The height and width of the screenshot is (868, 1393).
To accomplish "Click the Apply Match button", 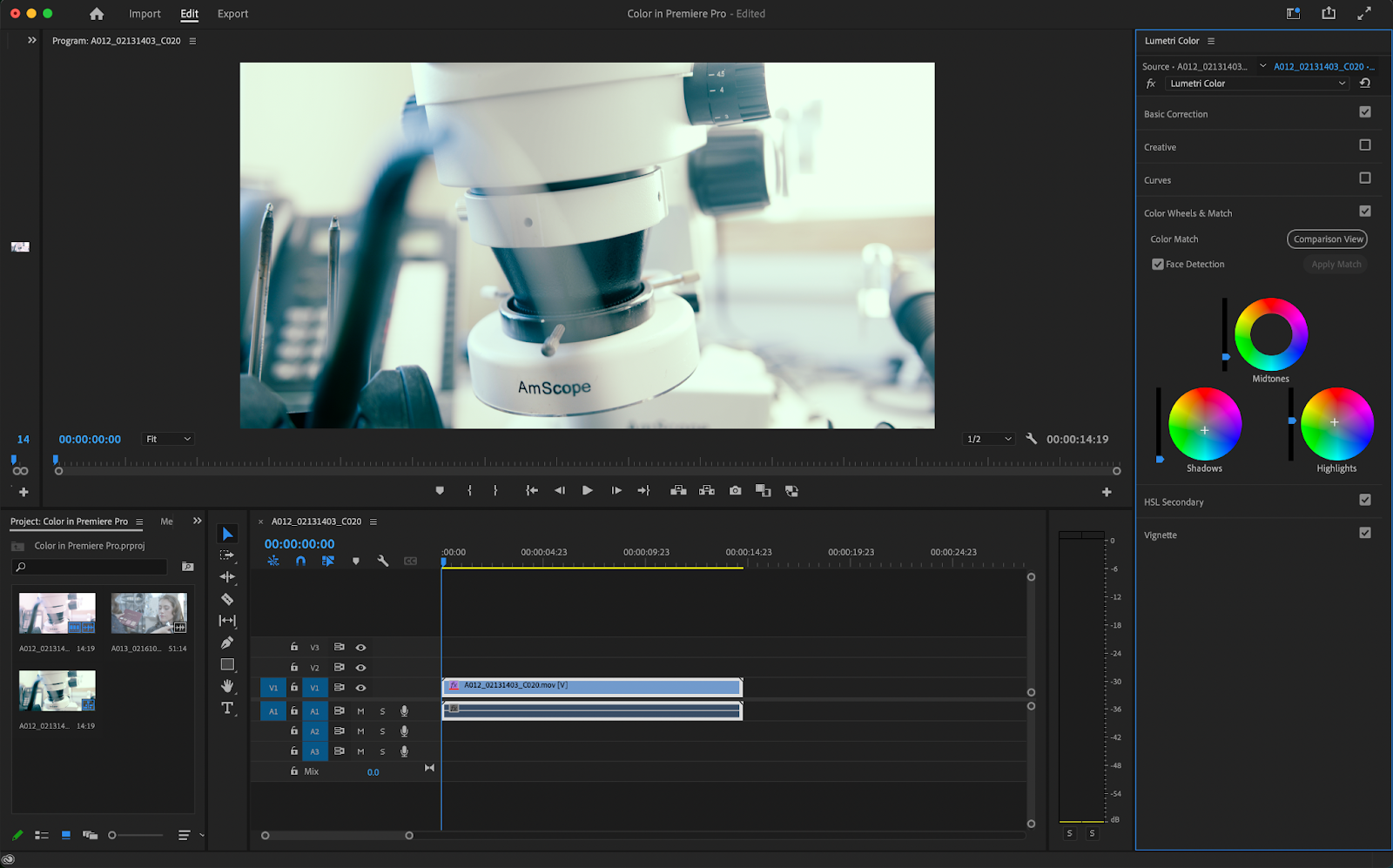I will (1336, 265).
